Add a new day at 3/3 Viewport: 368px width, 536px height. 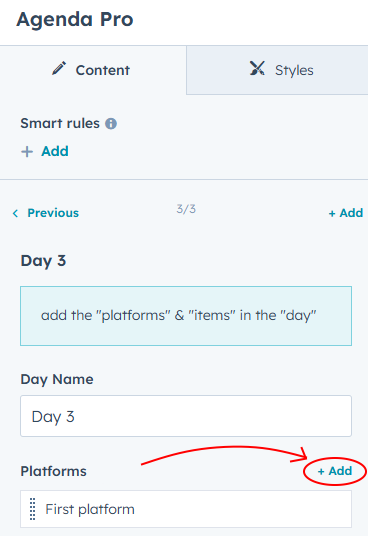point(345,213)
